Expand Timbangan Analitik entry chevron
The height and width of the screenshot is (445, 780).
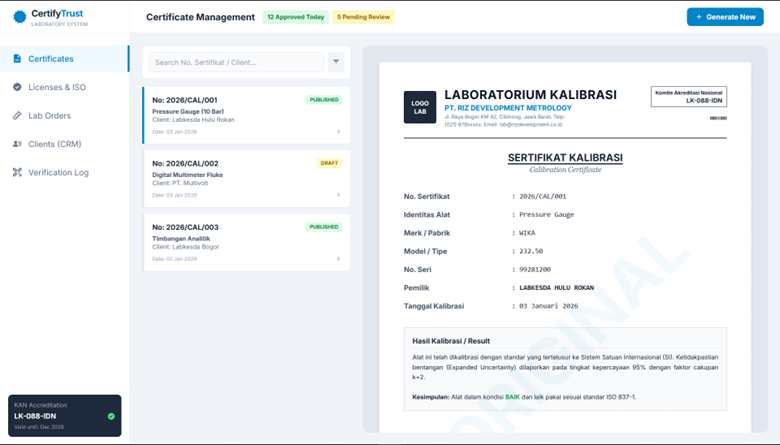[x=338, y=259]
